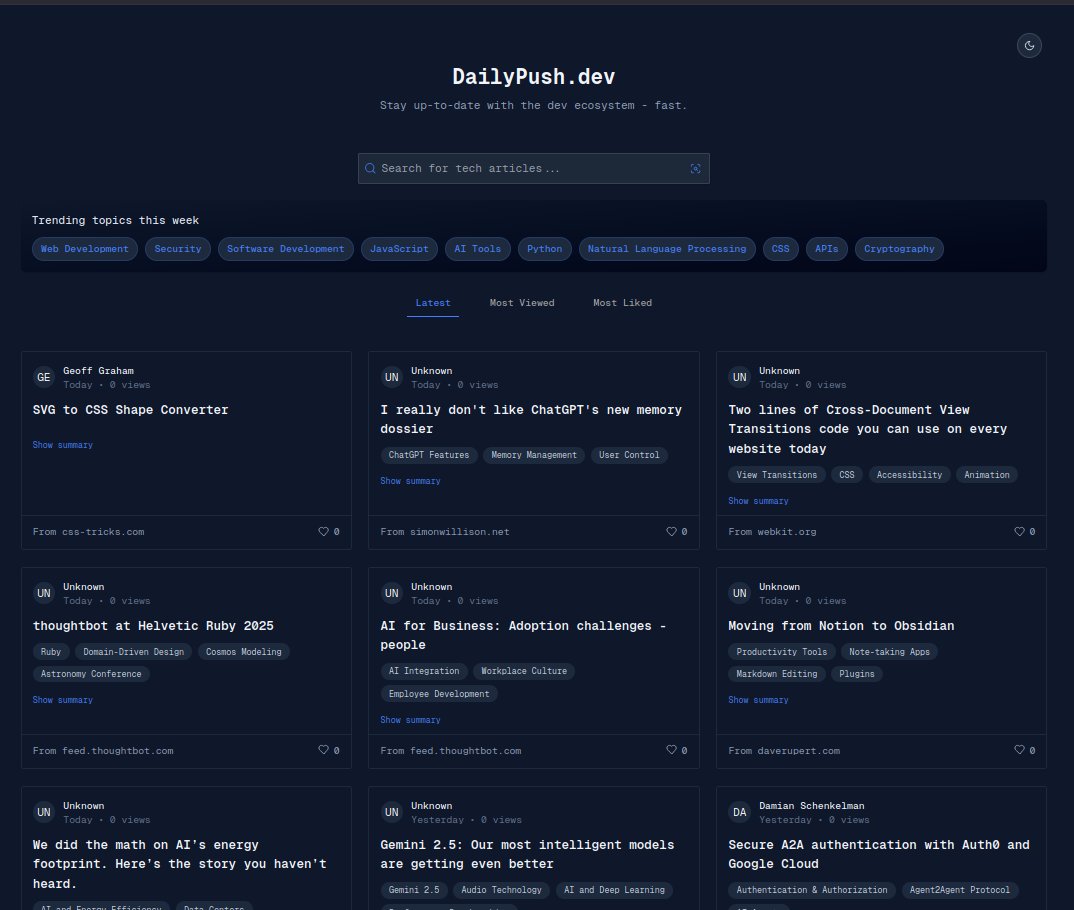
Task: Select the Software Development trending topic
Action: point(286,249)
